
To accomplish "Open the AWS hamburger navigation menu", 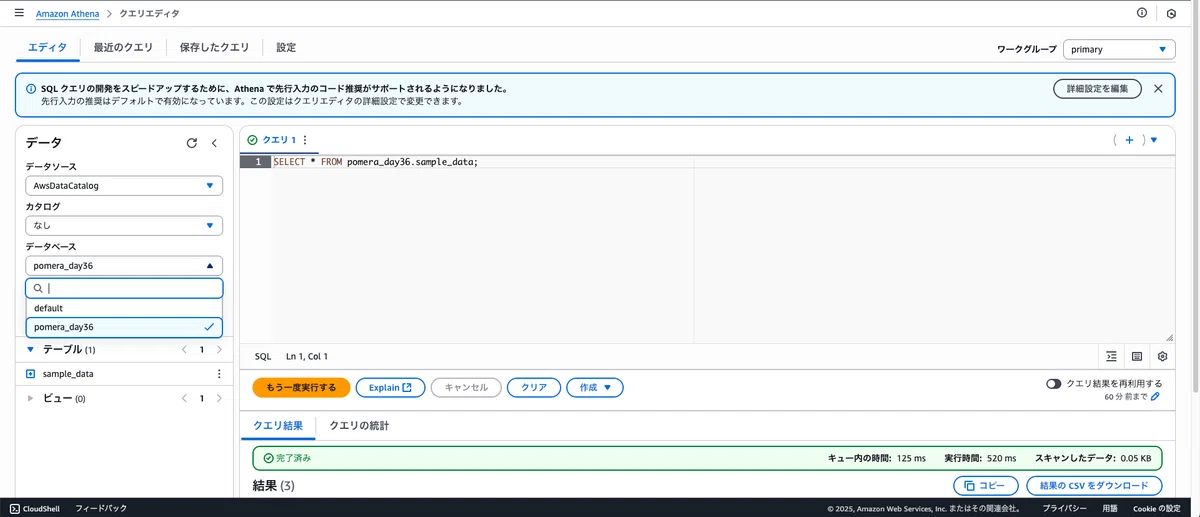I will pyautogui.click(x=19, y=13).
